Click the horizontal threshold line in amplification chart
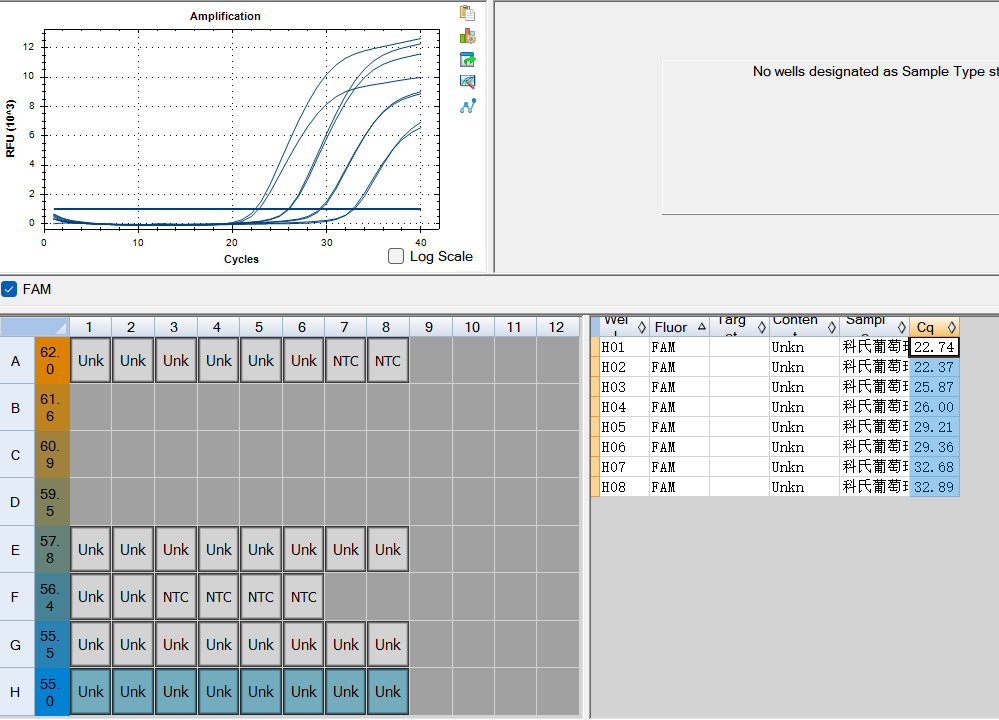This screenshot has height=720, width=999. (237, 208)
